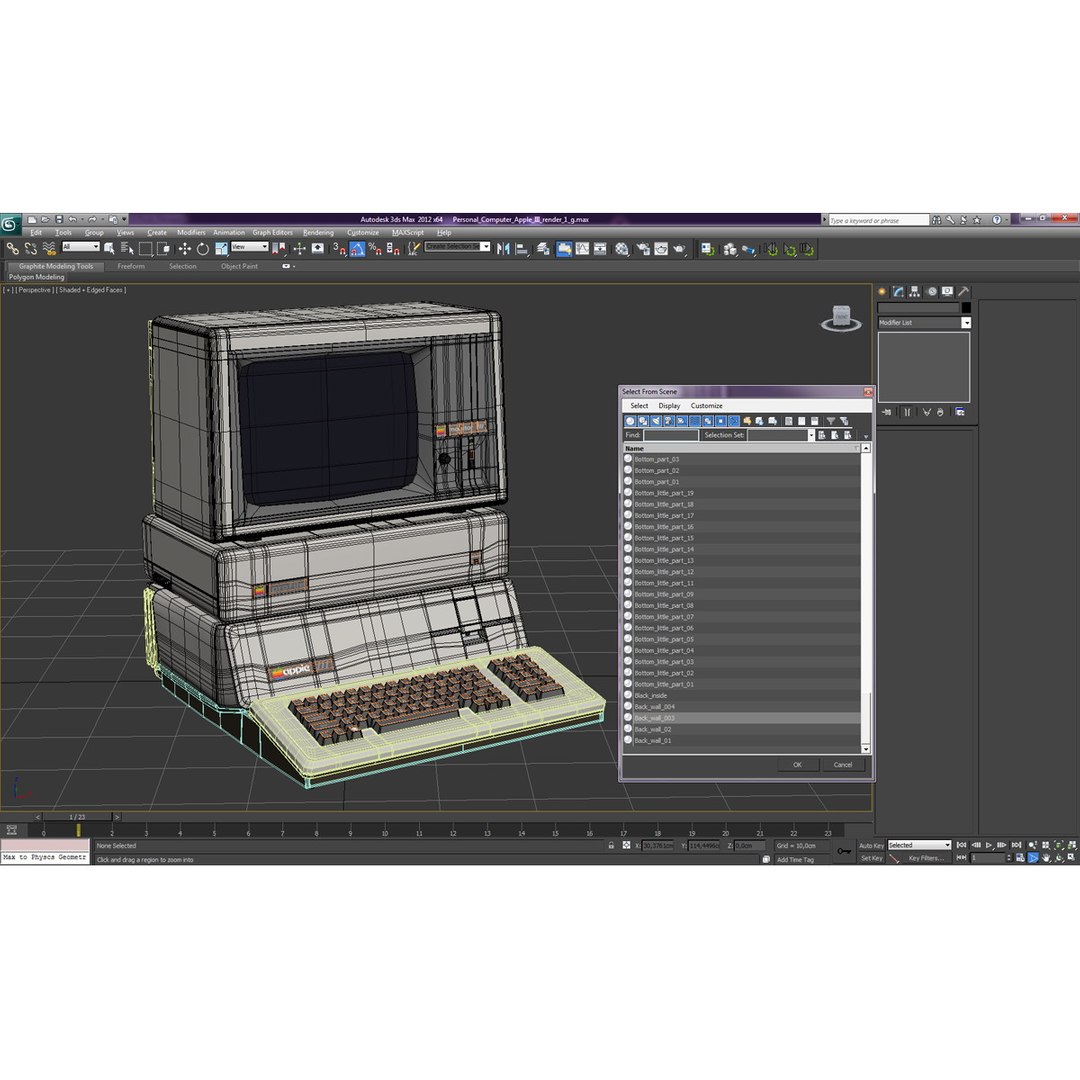Open the reference coordinate system 'View' dropdown
The height and width of the screenshot is (1080, 1080).
249,247
